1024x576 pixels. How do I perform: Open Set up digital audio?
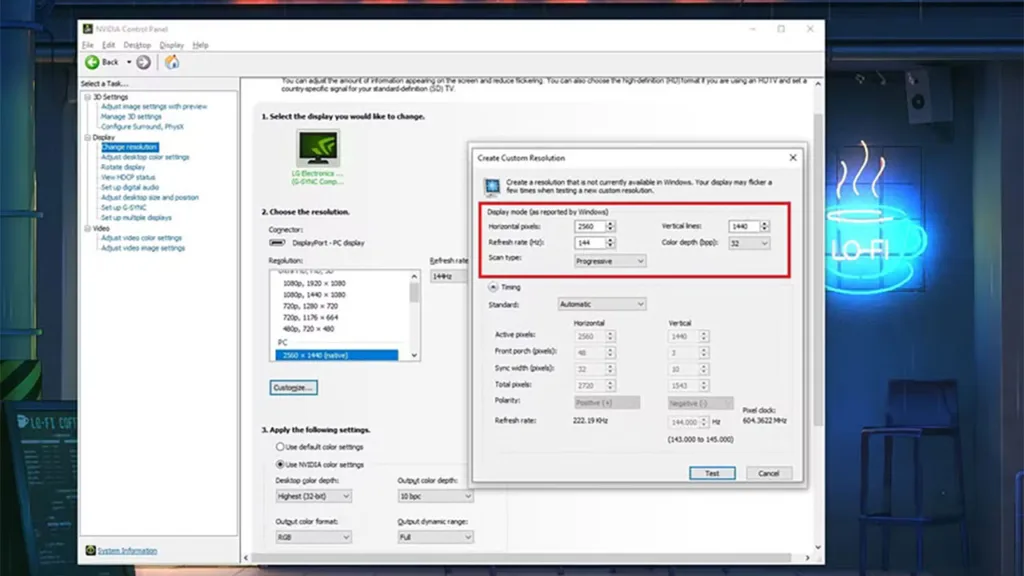130,187
